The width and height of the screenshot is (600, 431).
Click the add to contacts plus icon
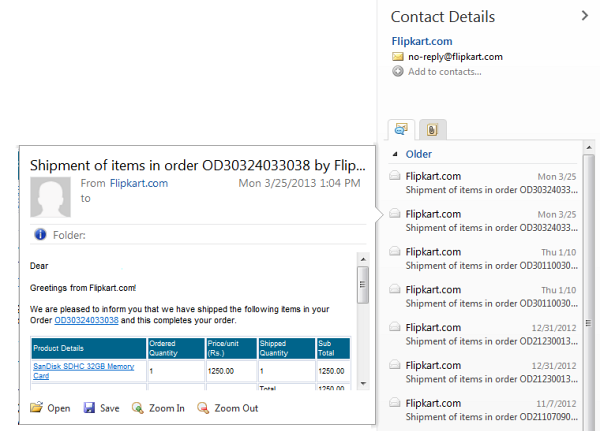(398, 71)
